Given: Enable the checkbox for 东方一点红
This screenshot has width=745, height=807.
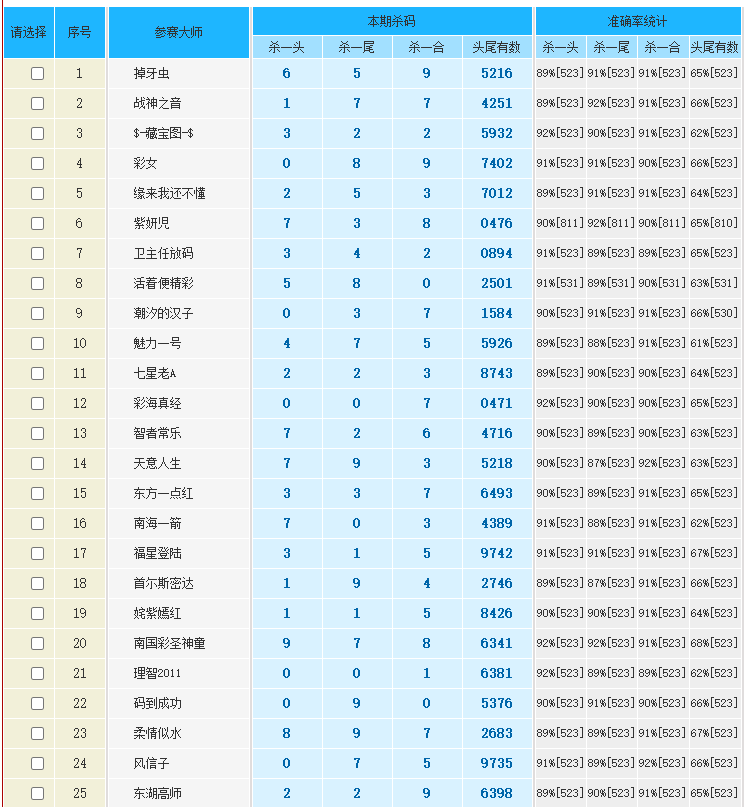Looking at the screenshot, I should coord(38,493).
